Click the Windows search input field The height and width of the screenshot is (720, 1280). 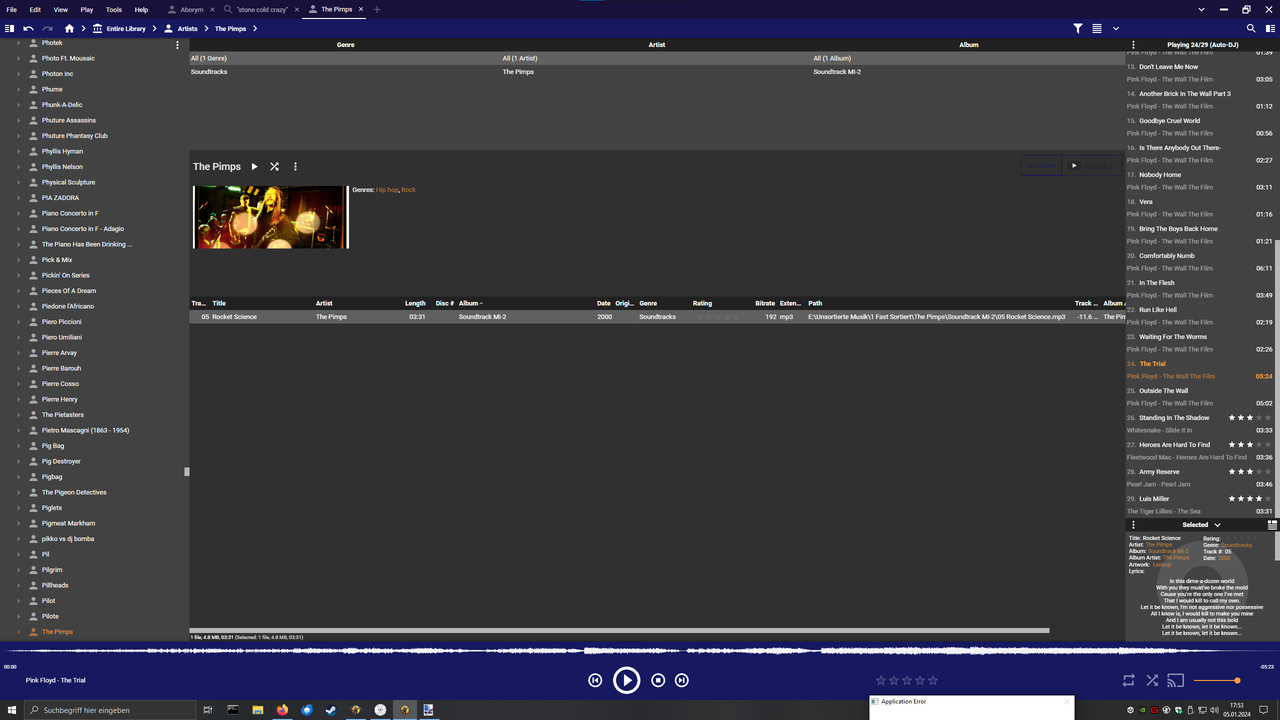pos(108,710)
